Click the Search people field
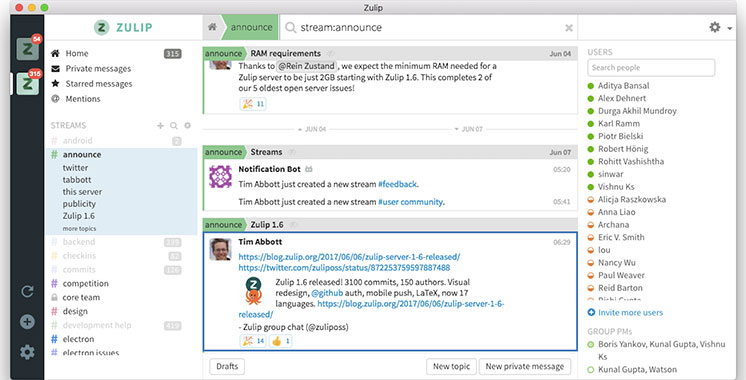The height and width of the screenshot is (380, 746). click(x=651, y=68)
